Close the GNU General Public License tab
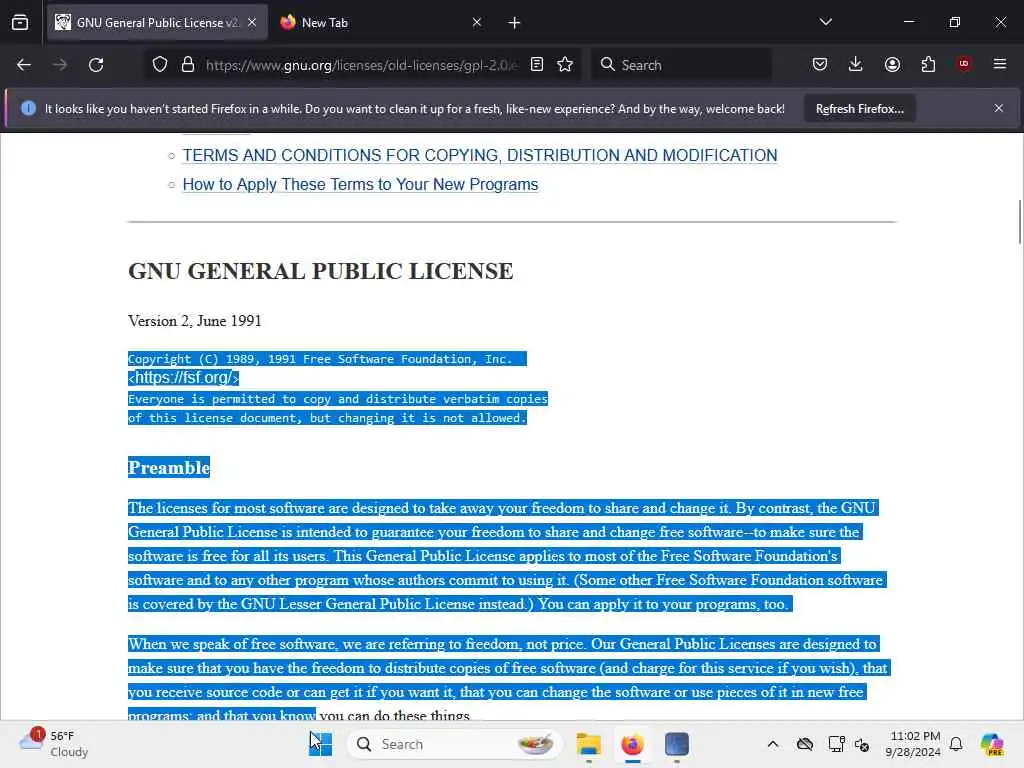This screenshot has width=1024, height=768. click(252, 23)
